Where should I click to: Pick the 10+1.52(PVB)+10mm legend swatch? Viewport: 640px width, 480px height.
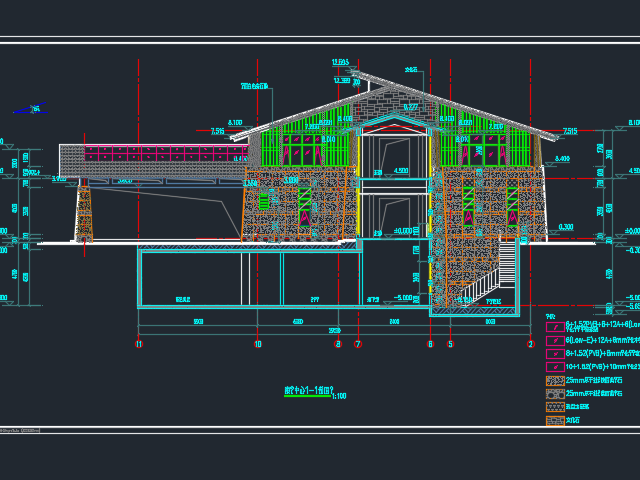(x=555, y=367)
